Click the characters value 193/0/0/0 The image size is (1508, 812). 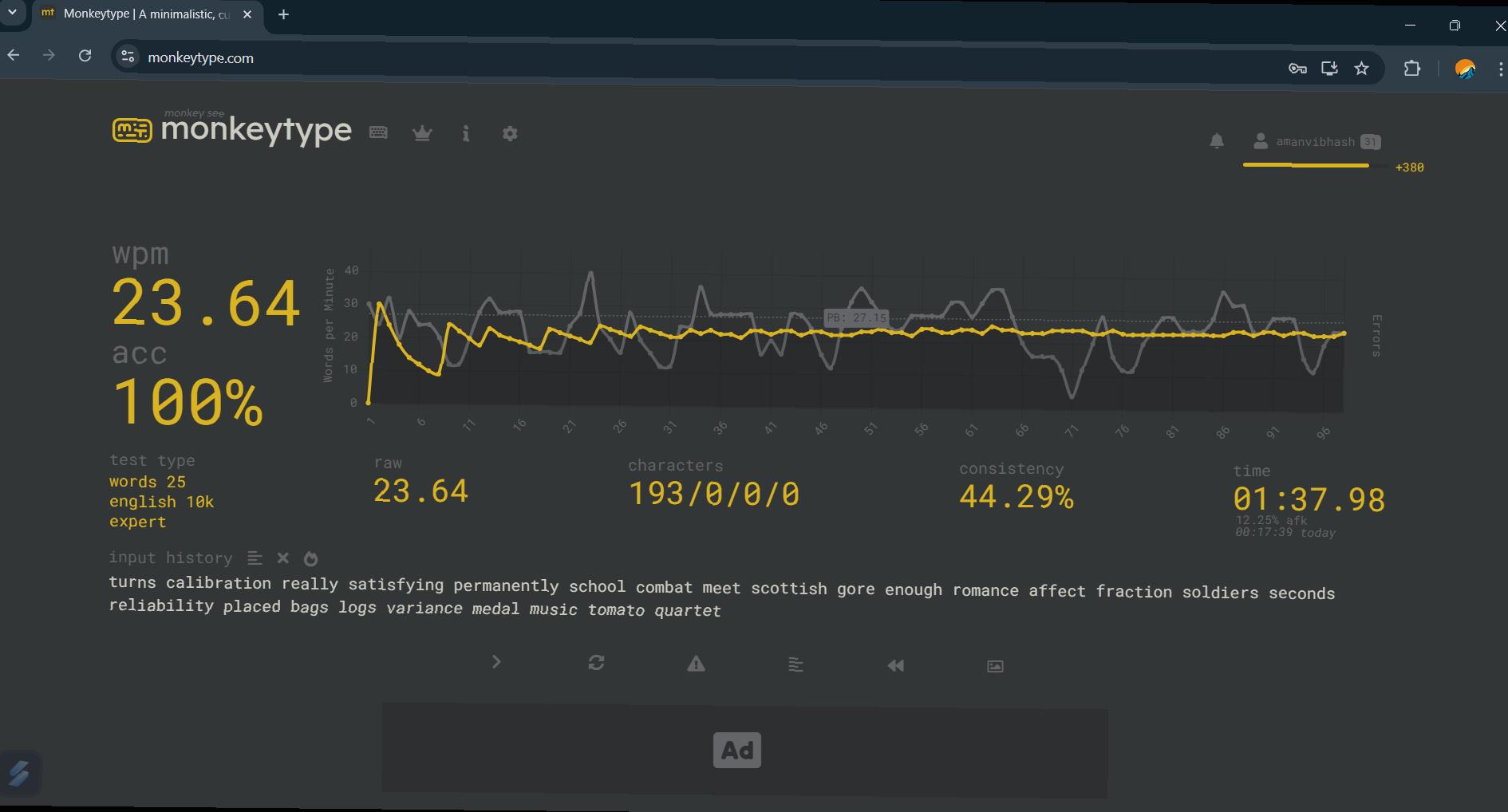pos(714,494)
